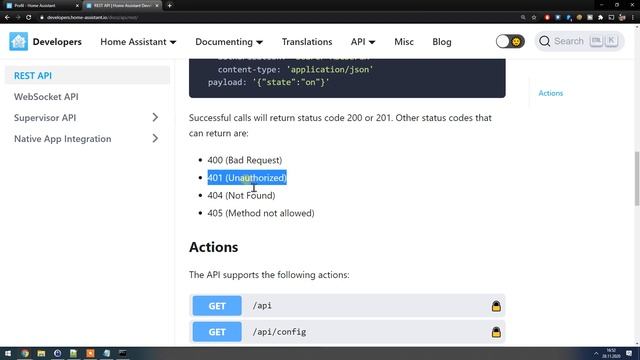This screenshot has width=640, height=360.
Task: Click the page vertical scrollbar thumb
Action: [x=637, y=179]
